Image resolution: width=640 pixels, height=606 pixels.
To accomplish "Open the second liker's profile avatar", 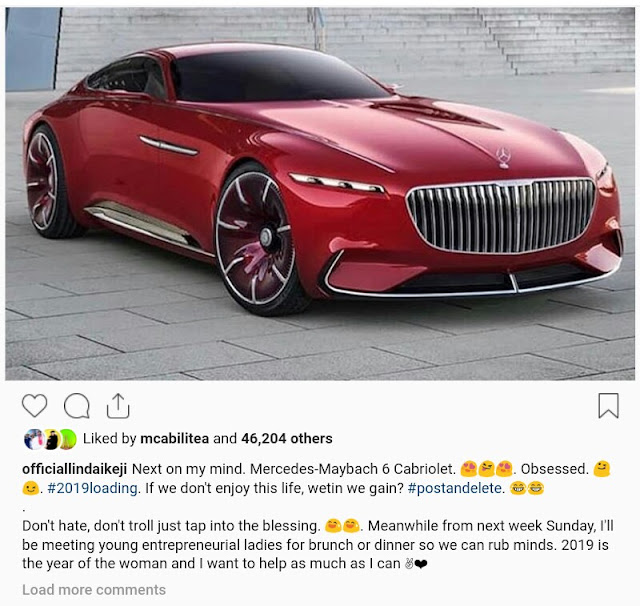I will [x=51, y=439].
